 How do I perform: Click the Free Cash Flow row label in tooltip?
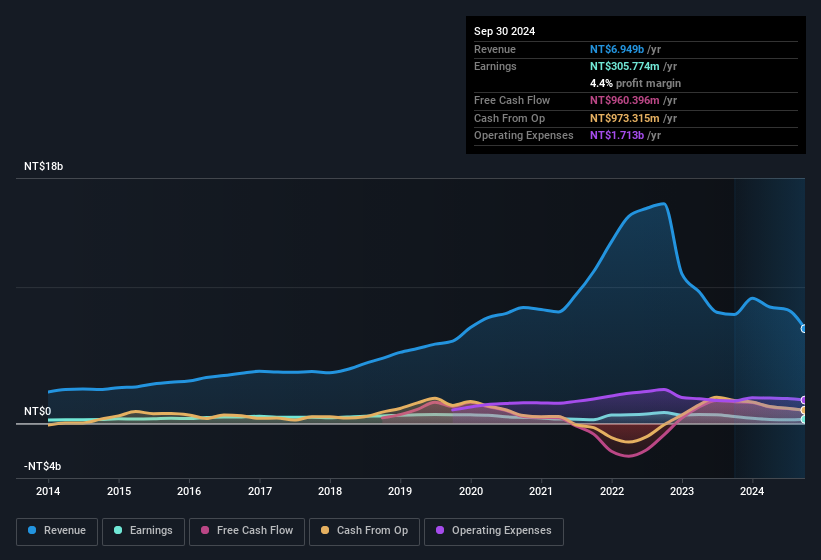pos(512,100)
